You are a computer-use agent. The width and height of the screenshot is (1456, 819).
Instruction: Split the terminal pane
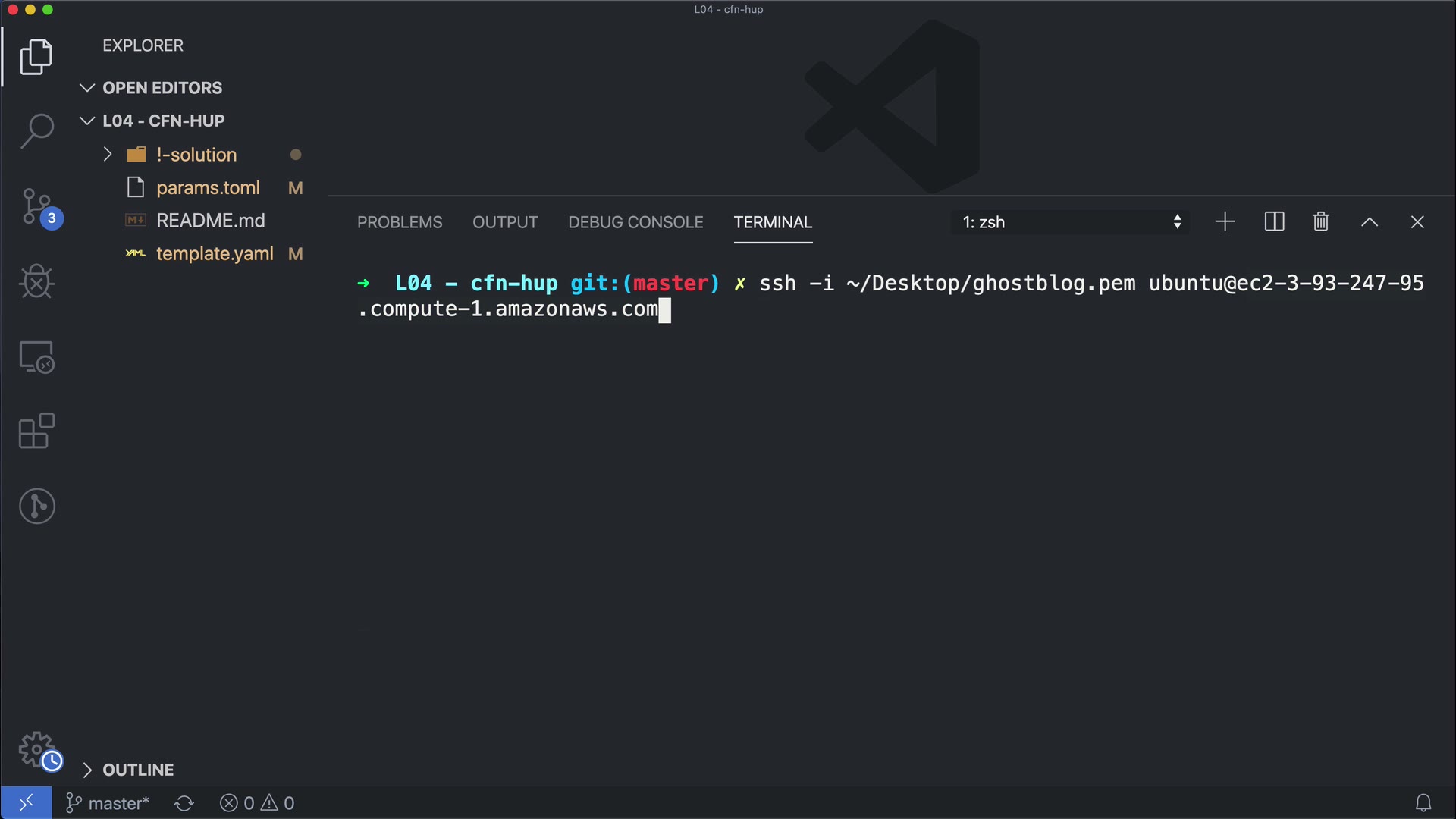(1274, 222)
